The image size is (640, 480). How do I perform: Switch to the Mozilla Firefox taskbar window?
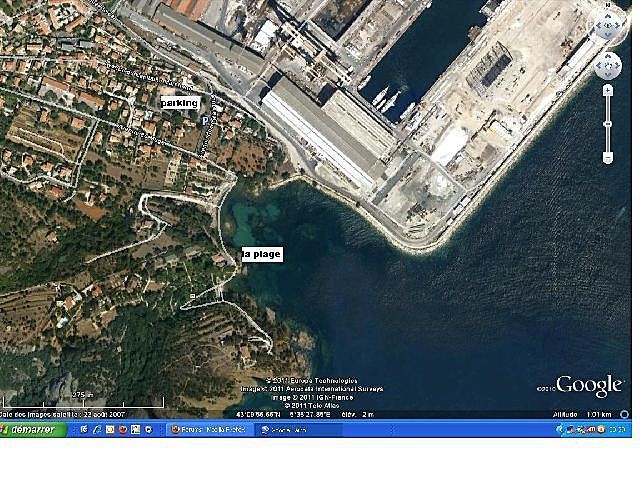click(209, 430)
